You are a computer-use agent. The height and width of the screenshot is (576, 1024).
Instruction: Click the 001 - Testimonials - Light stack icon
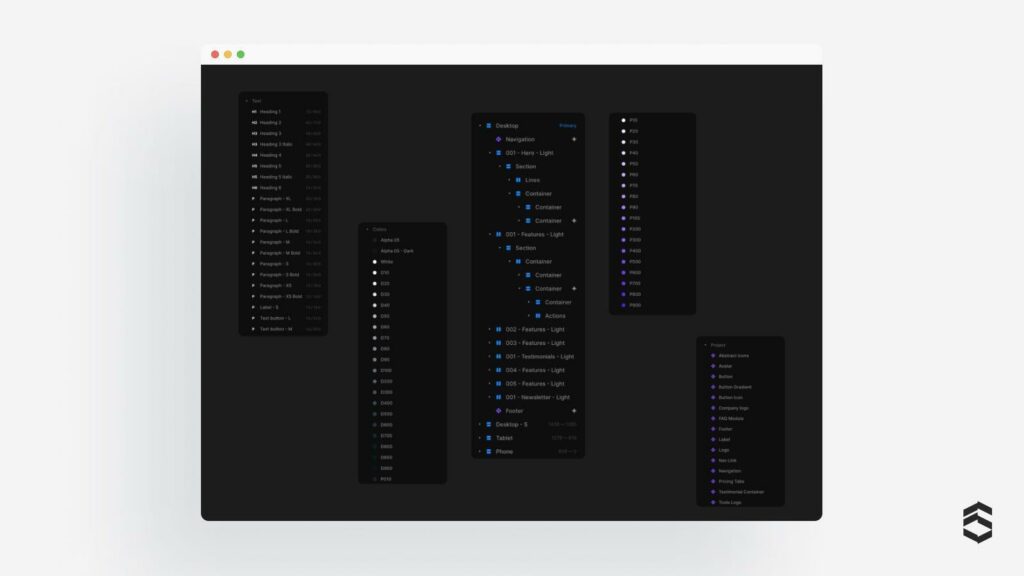[x=498, y=357]
